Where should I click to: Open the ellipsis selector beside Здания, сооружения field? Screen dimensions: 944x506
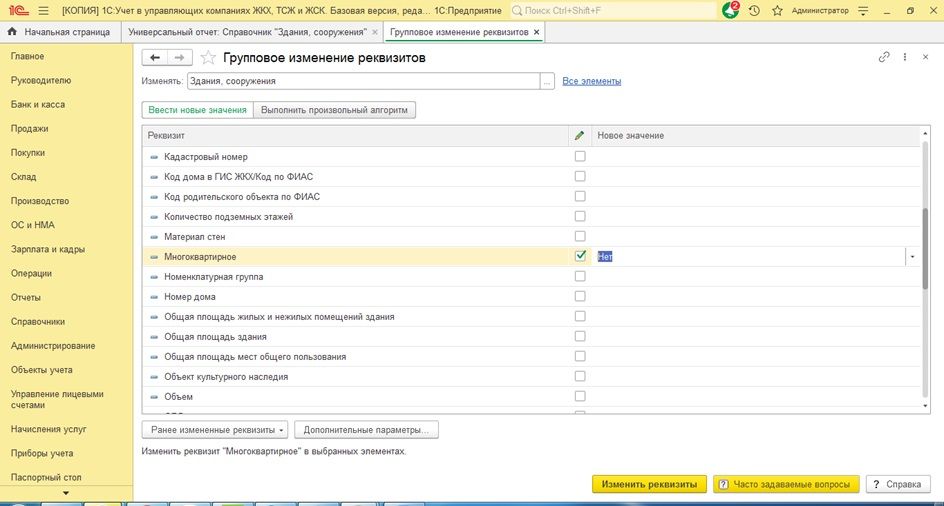point(547,82)
